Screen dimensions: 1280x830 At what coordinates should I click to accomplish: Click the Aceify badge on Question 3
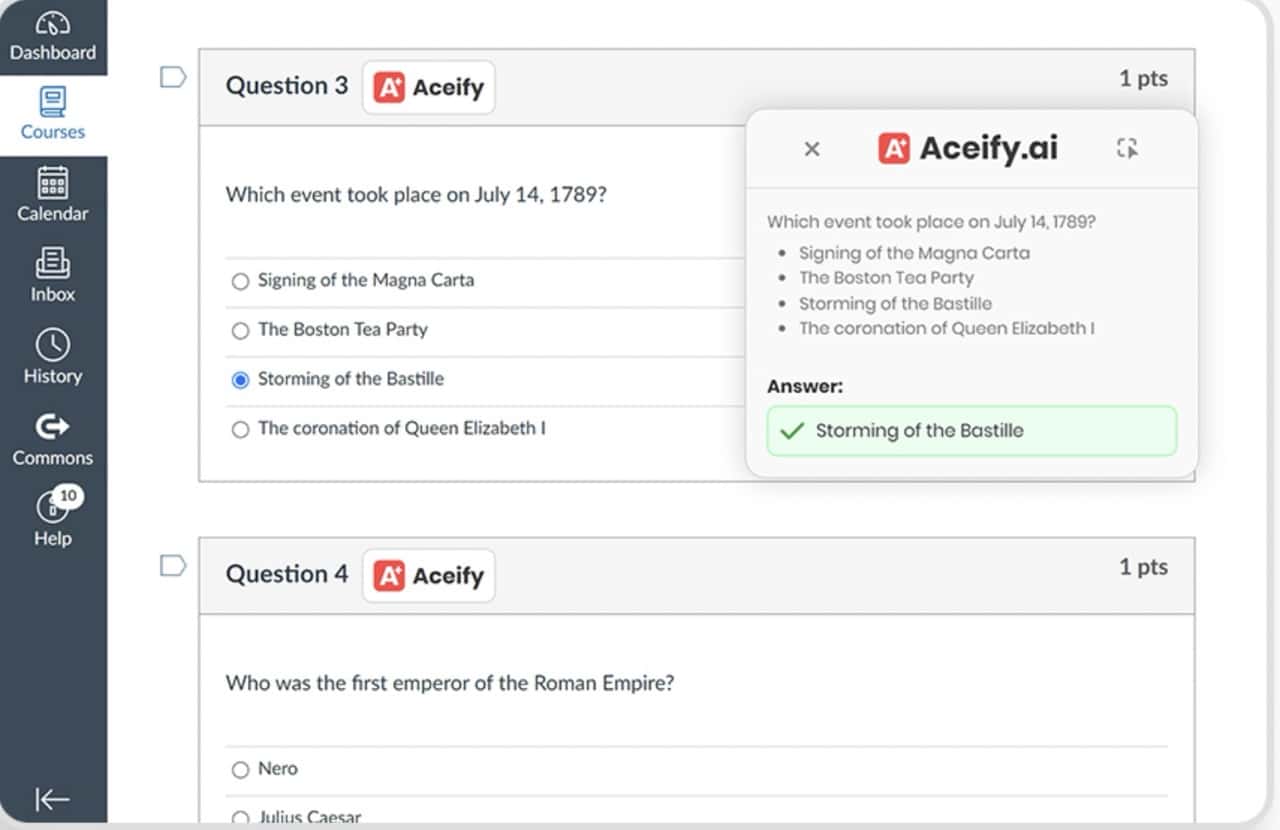click(428, 86)
